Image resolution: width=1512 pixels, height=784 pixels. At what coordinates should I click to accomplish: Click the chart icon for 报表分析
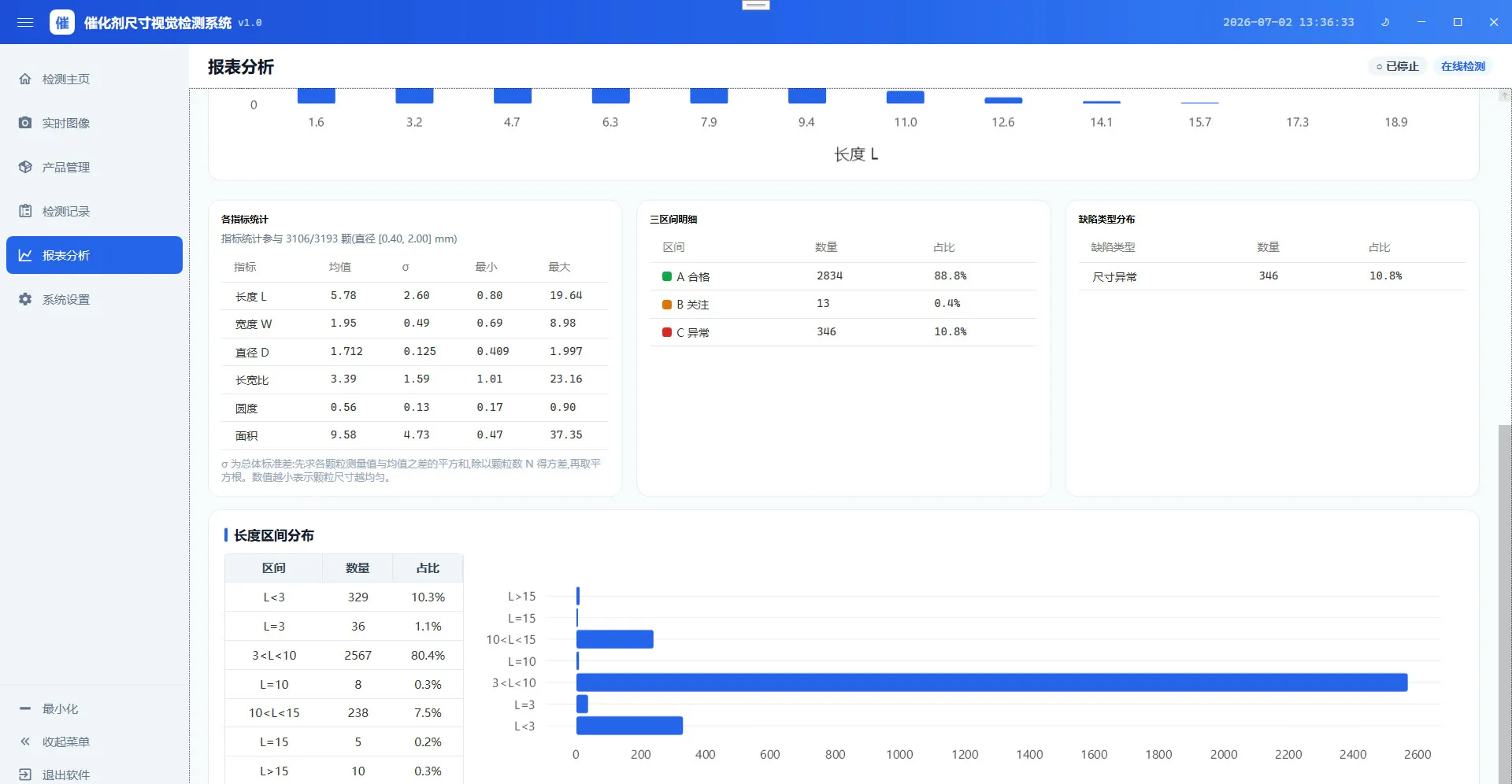(25, 255)
